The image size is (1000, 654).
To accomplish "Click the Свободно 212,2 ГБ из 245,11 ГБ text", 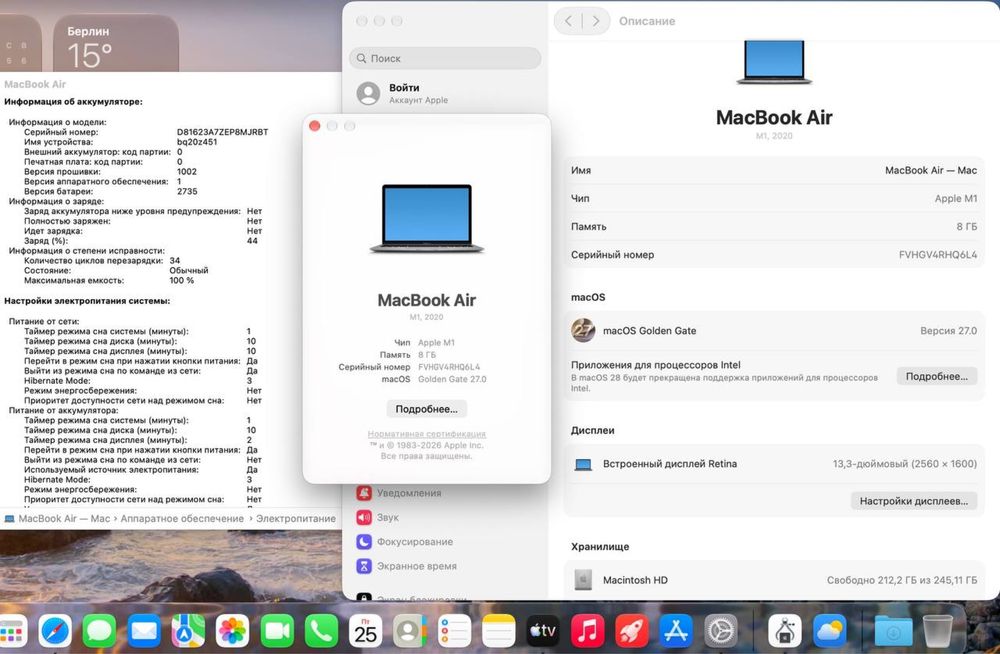I will (902, 580).
